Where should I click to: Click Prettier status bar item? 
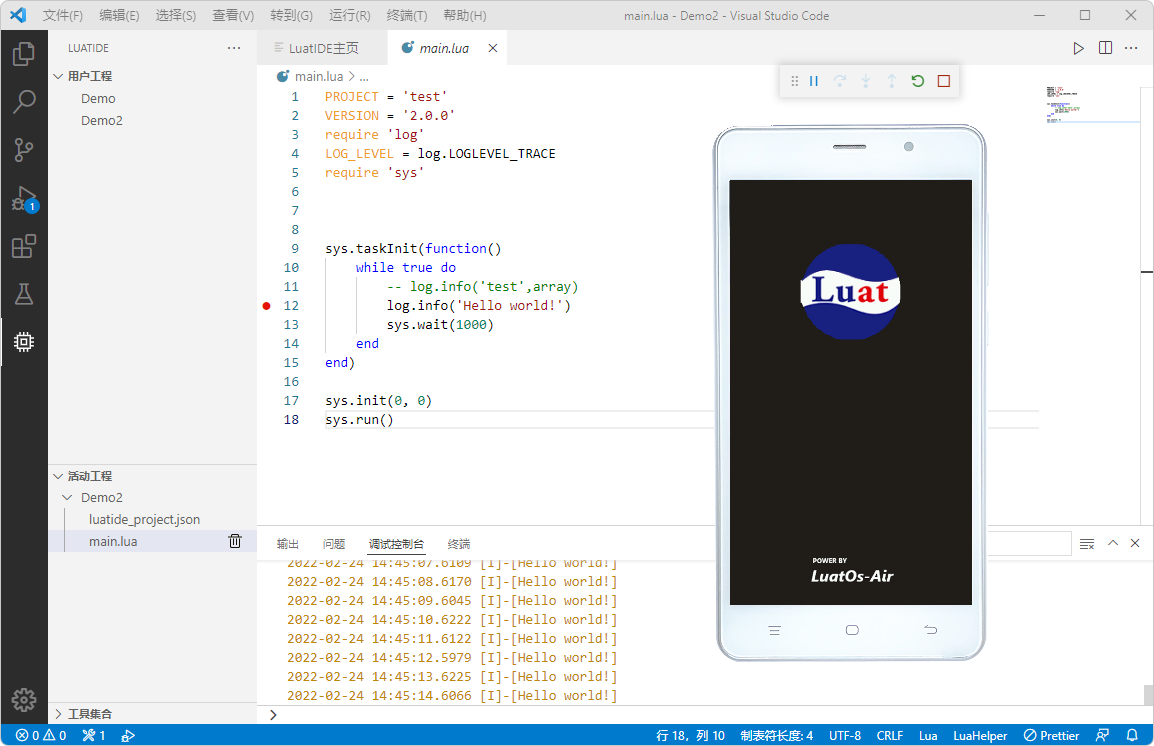tap(1051, 735)
